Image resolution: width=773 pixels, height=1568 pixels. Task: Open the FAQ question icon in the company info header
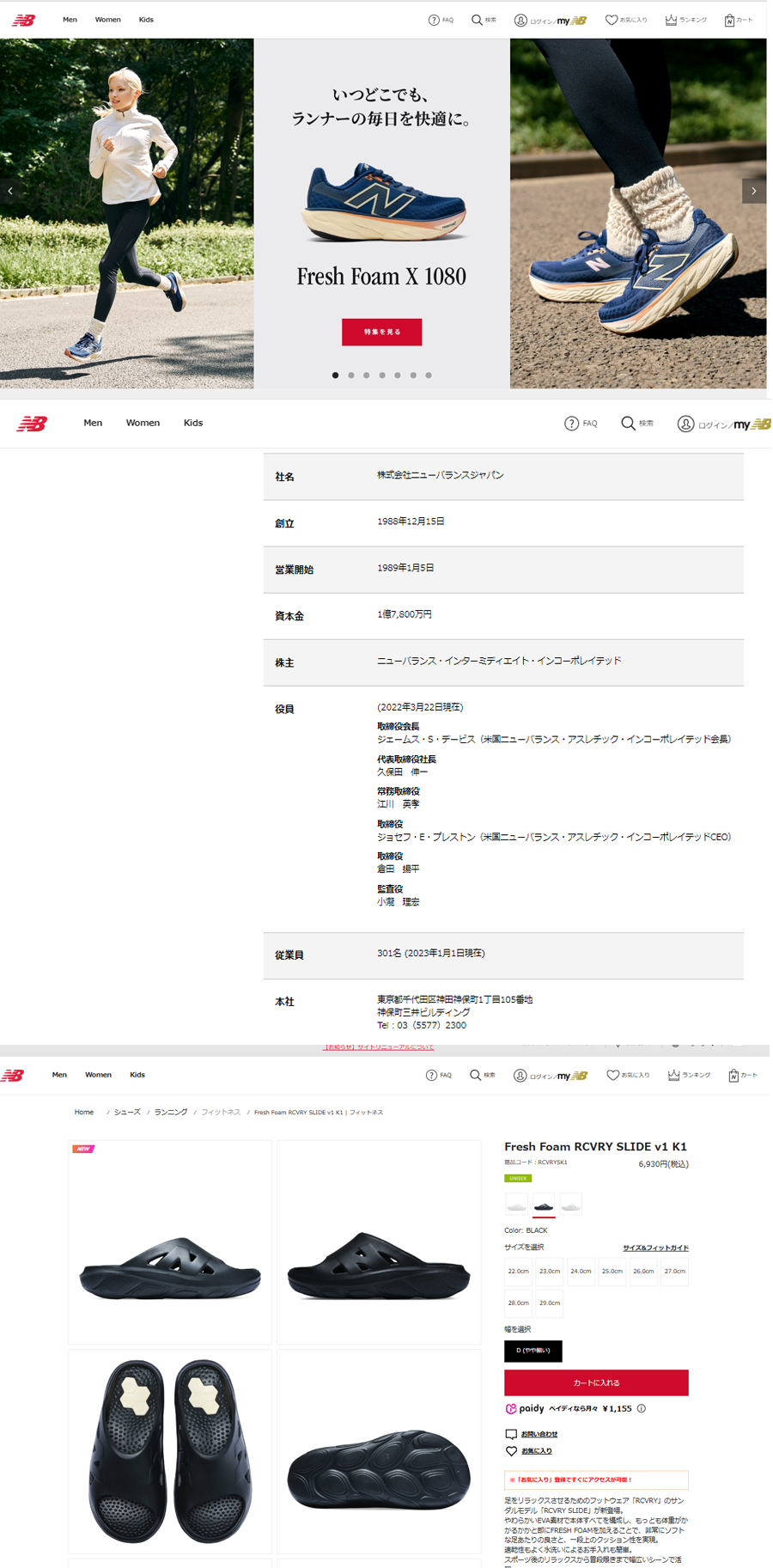571,424
